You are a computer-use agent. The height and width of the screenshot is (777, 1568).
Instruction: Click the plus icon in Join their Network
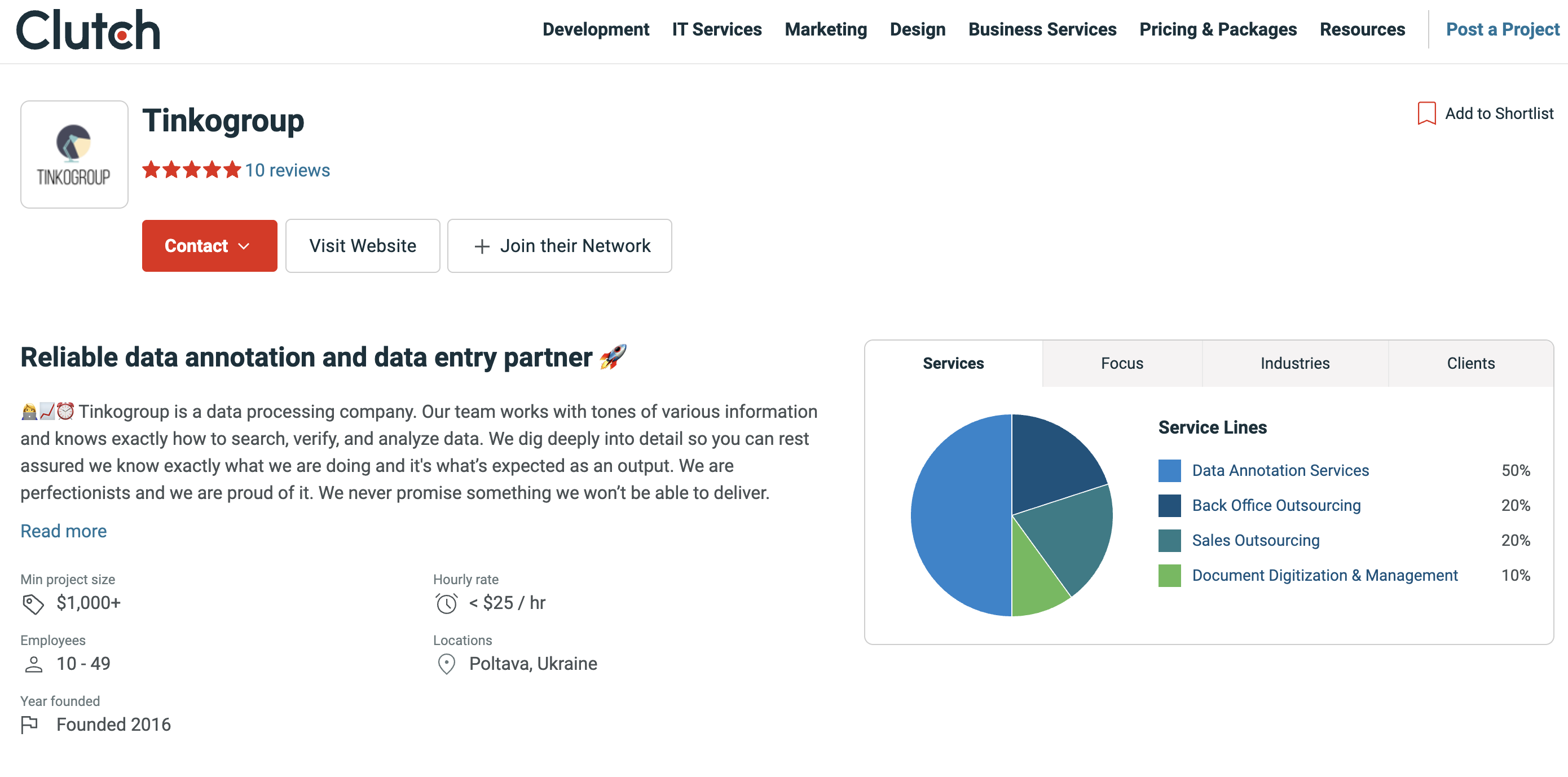point(482,246)
